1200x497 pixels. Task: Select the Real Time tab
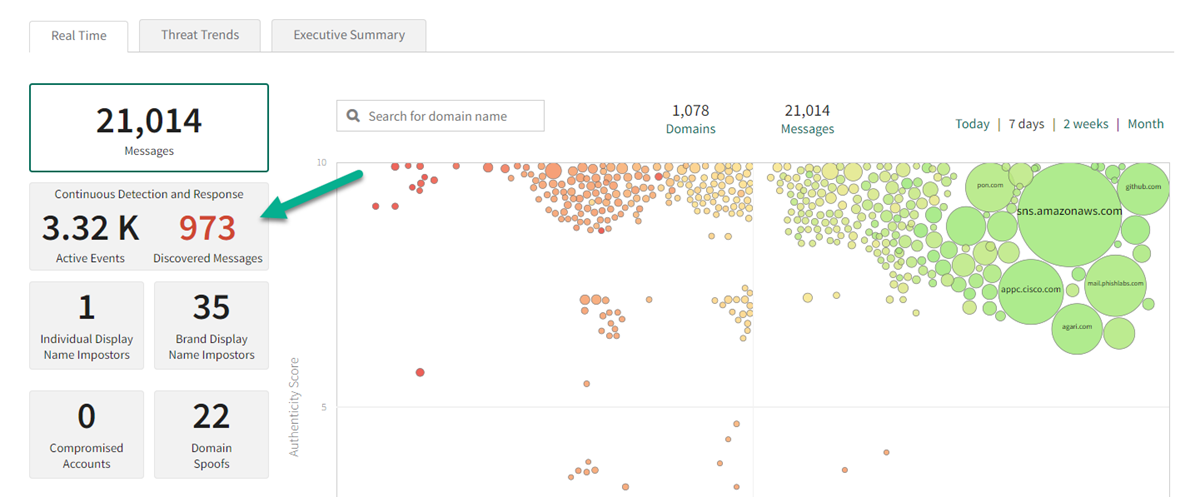79,36
